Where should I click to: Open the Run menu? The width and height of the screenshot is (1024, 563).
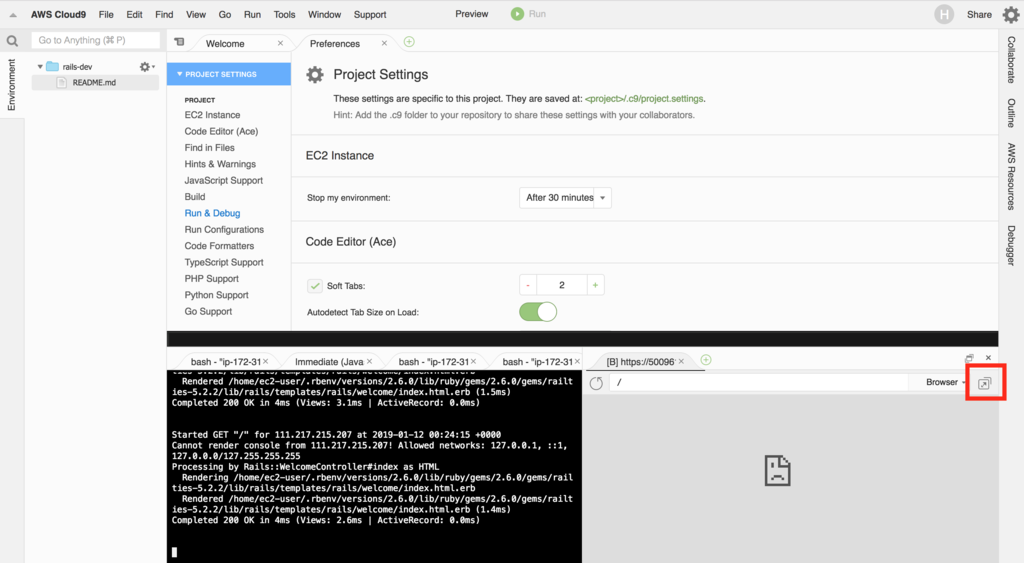[x=252, y=14]
